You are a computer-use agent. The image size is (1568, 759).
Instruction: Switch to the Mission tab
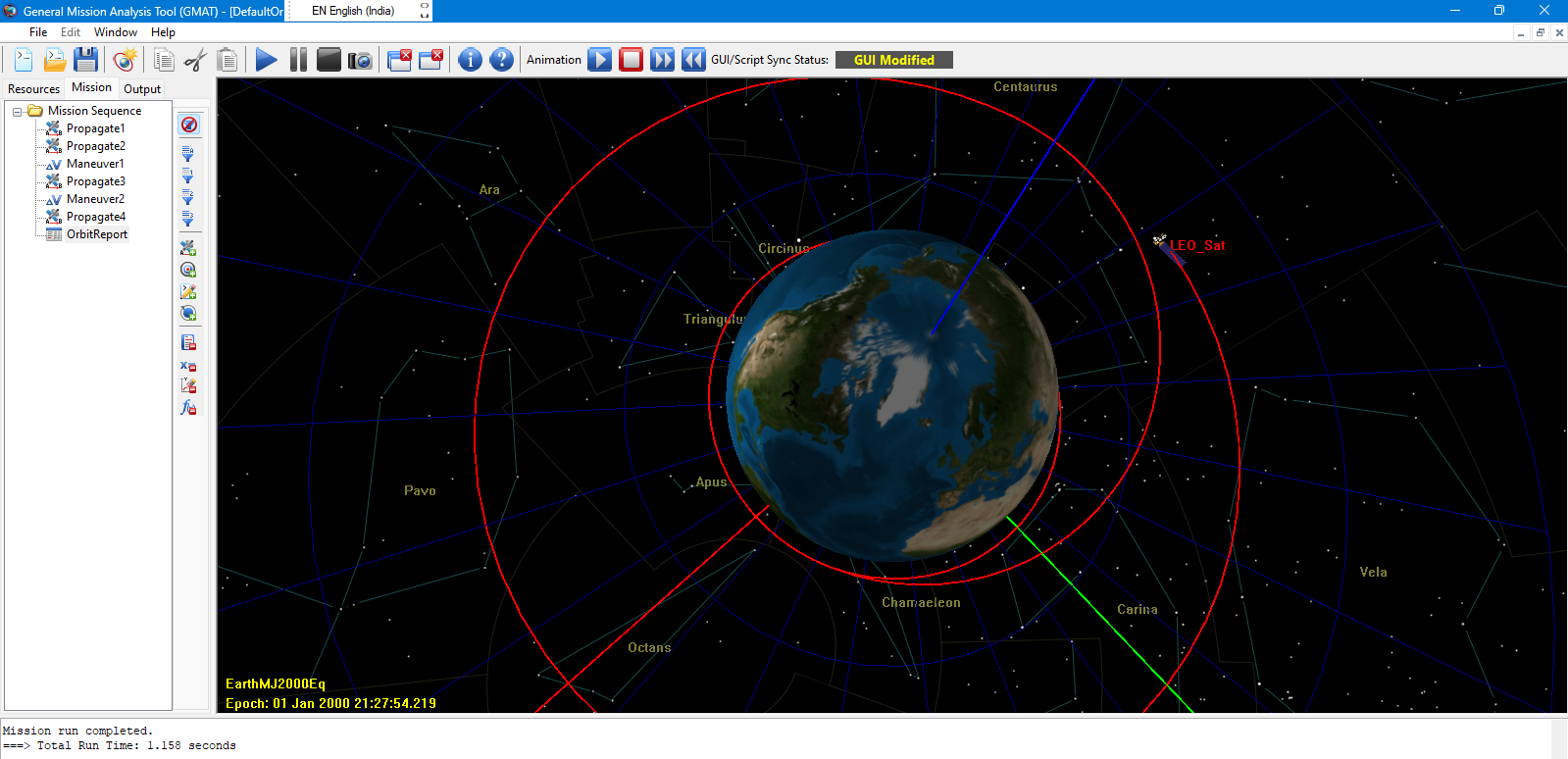(91, 87)
